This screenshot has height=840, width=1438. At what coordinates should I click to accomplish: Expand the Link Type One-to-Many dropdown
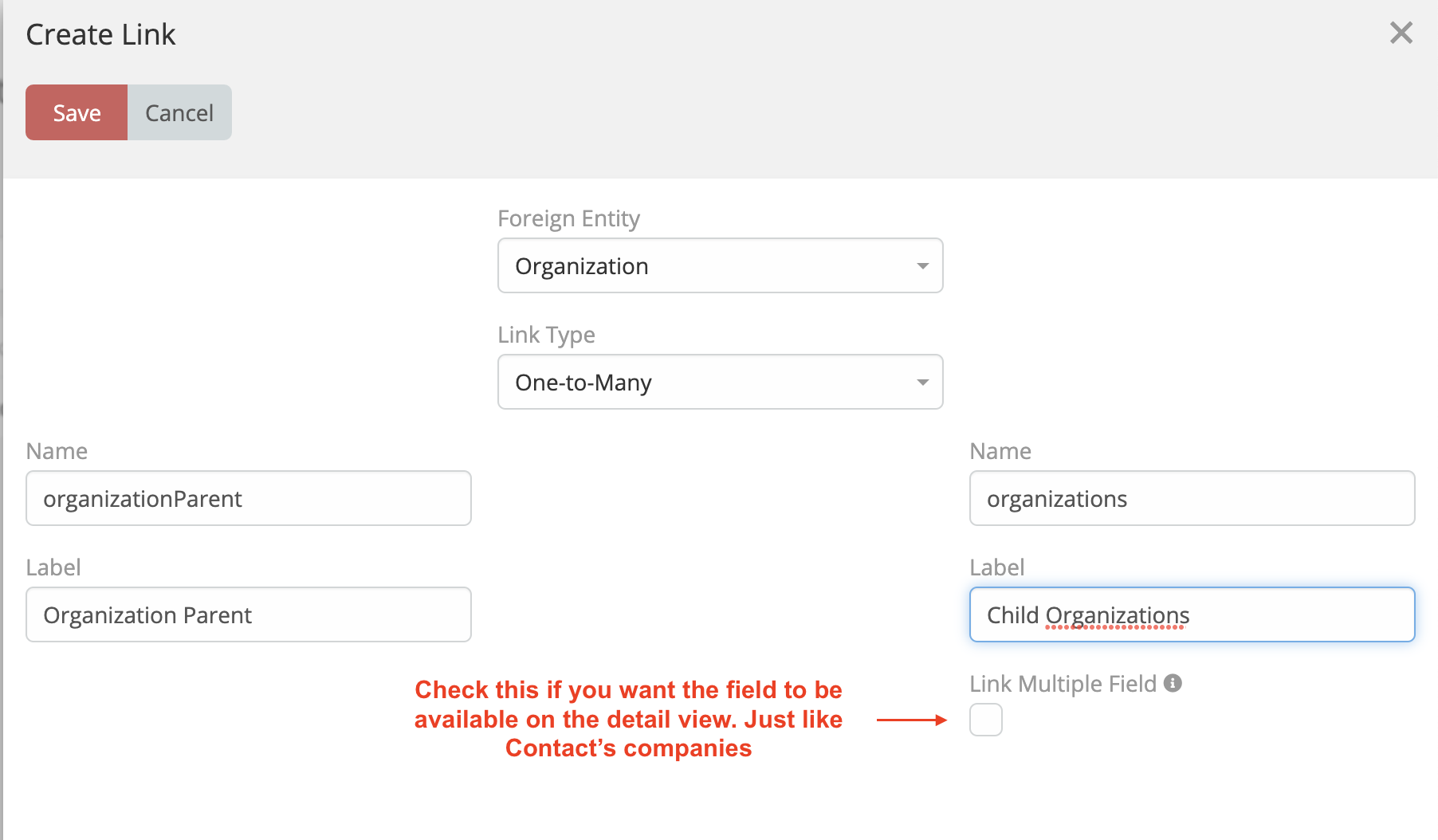720,382
